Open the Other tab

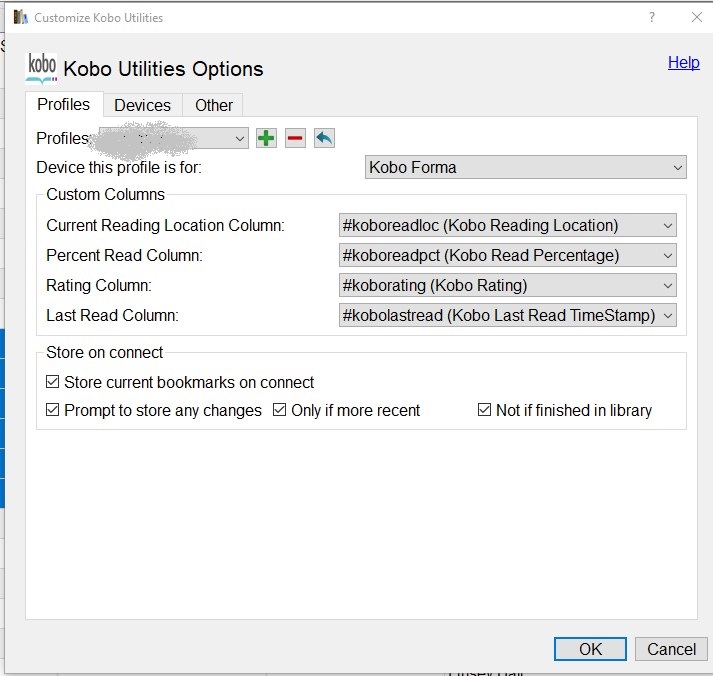214,105
